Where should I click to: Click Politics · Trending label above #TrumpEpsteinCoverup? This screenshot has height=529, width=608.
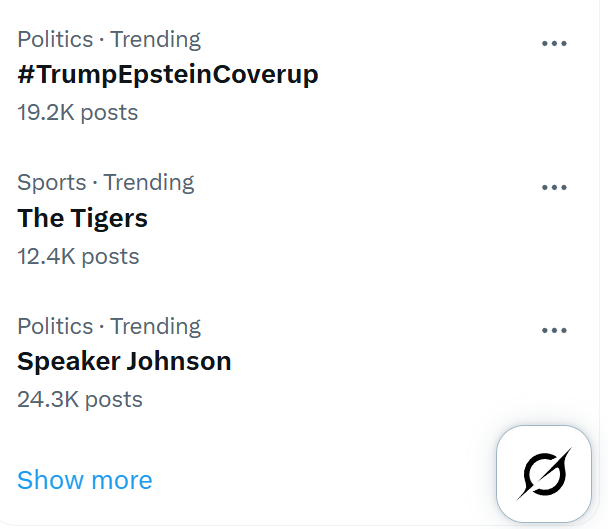[109, 40]
